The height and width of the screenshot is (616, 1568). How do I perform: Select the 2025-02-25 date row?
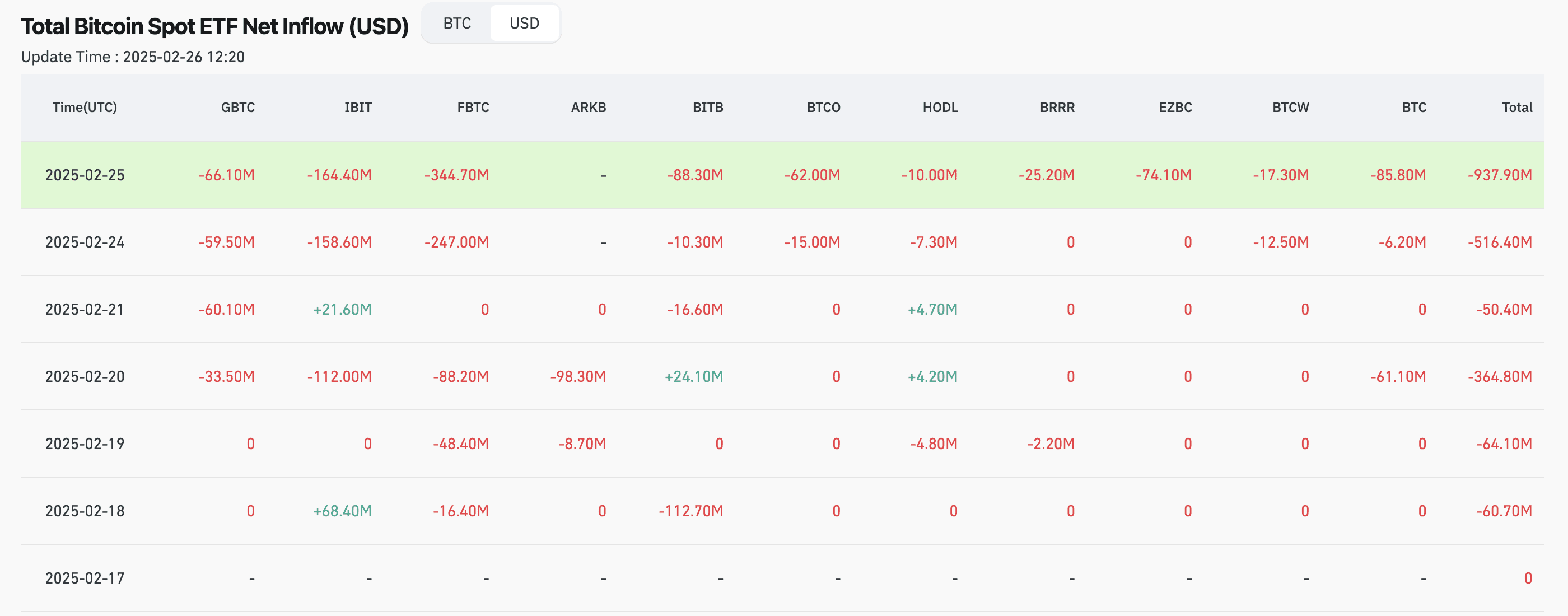click(782, 175)
